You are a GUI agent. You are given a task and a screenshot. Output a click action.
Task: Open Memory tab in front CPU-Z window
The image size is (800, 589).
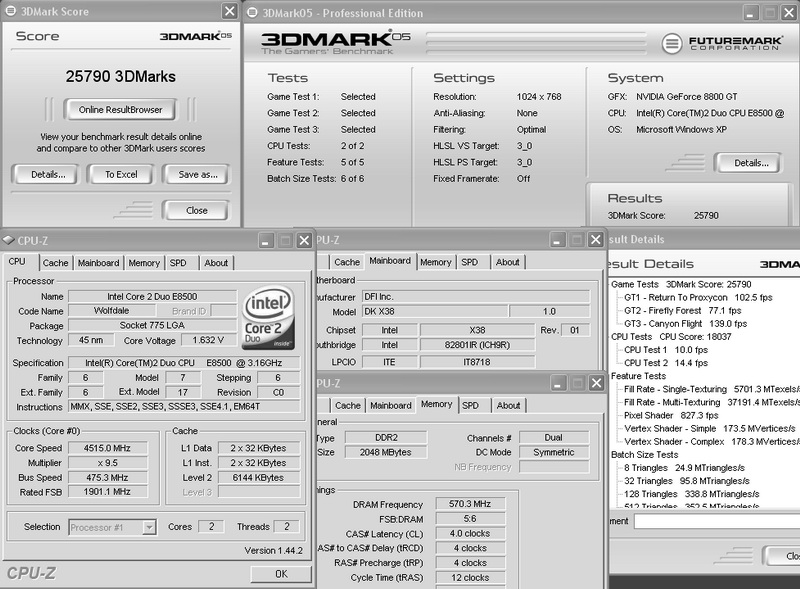click(144, 263)
